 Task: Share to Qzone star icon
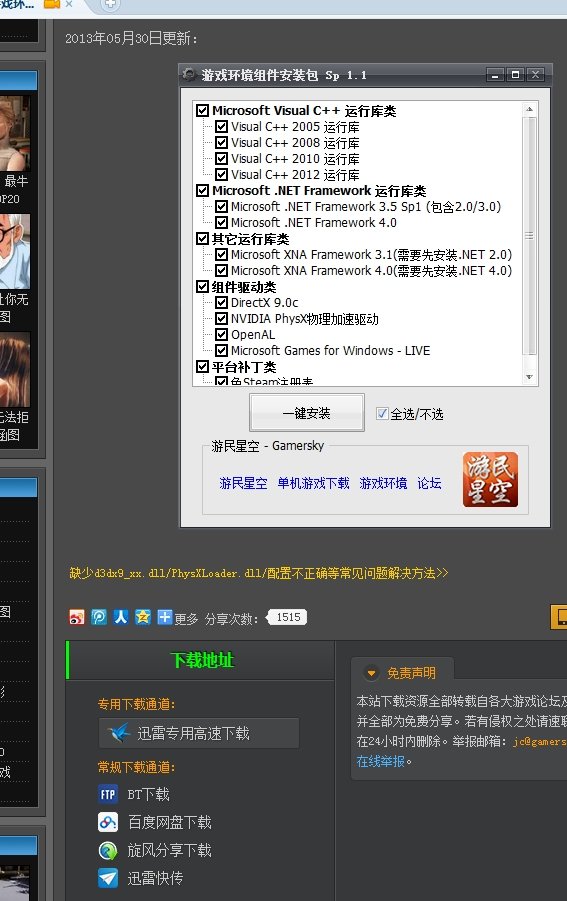tap(142, 617)
